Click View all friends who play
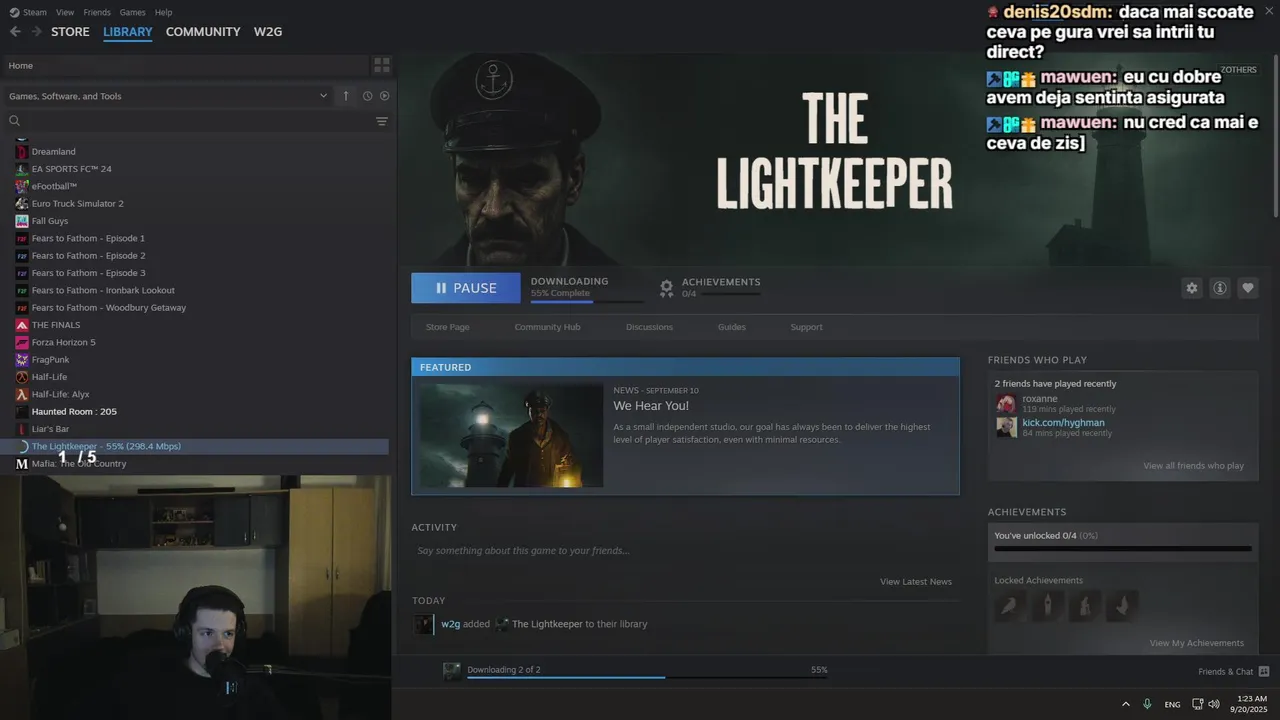 1193,466
